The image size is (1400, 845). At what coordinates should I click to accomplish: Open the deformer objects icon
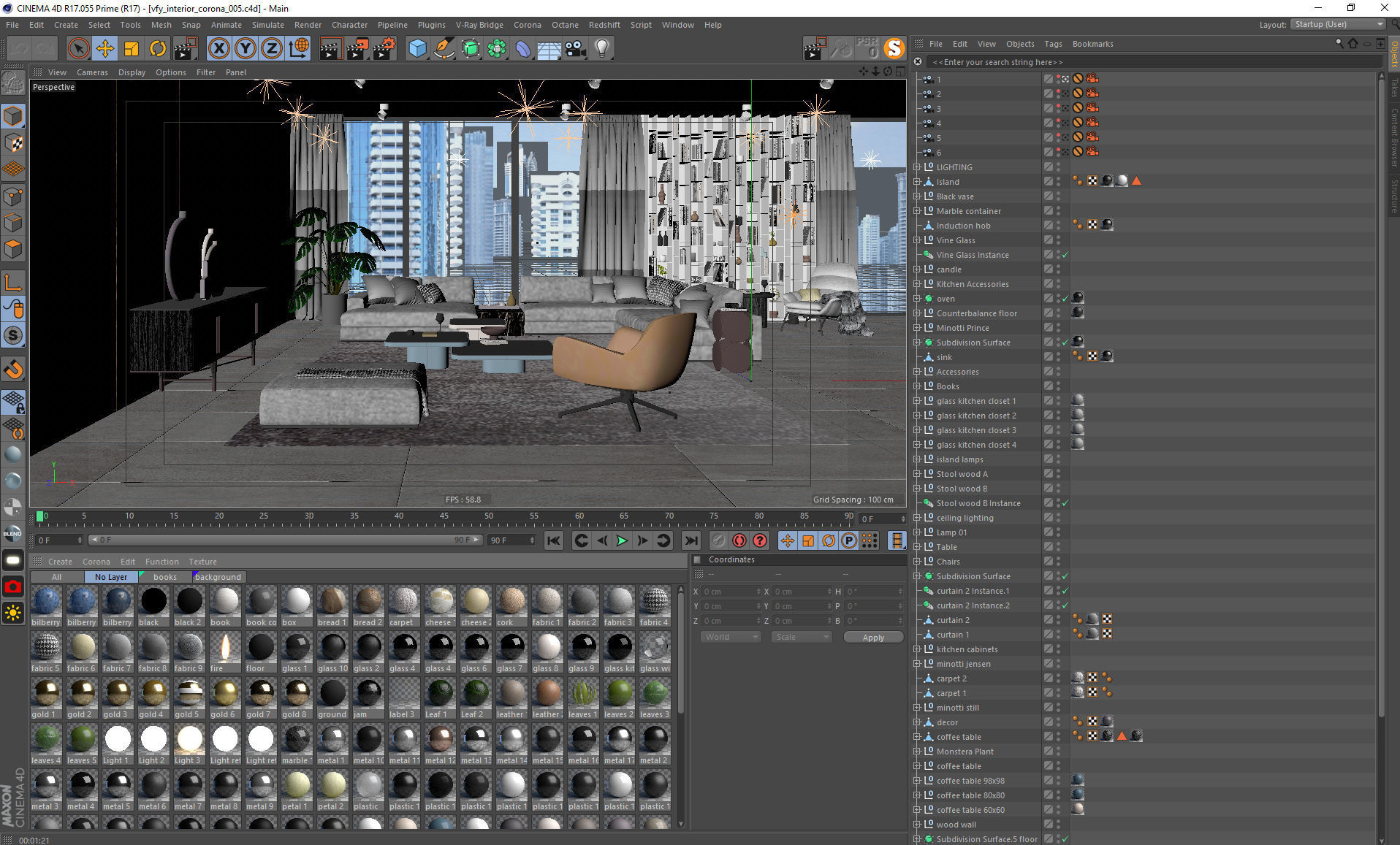point(523,49)
